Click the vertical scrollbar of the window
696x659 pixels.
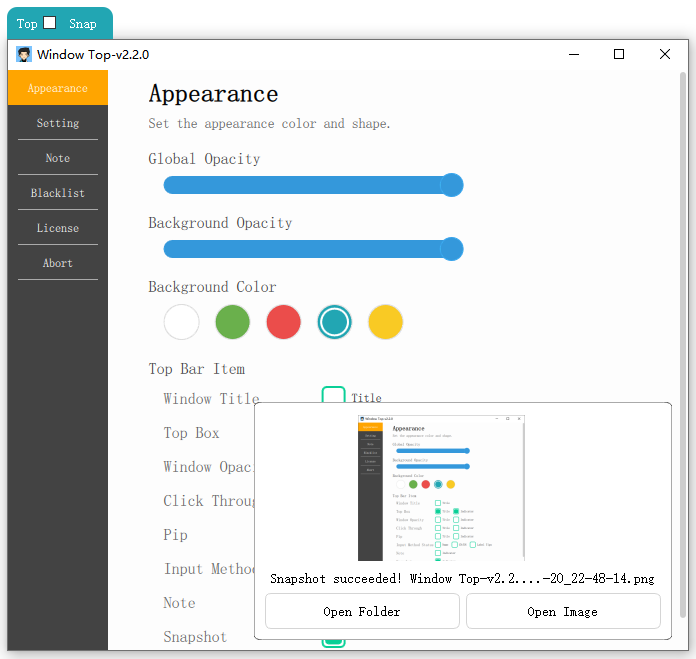coord(683,345)
